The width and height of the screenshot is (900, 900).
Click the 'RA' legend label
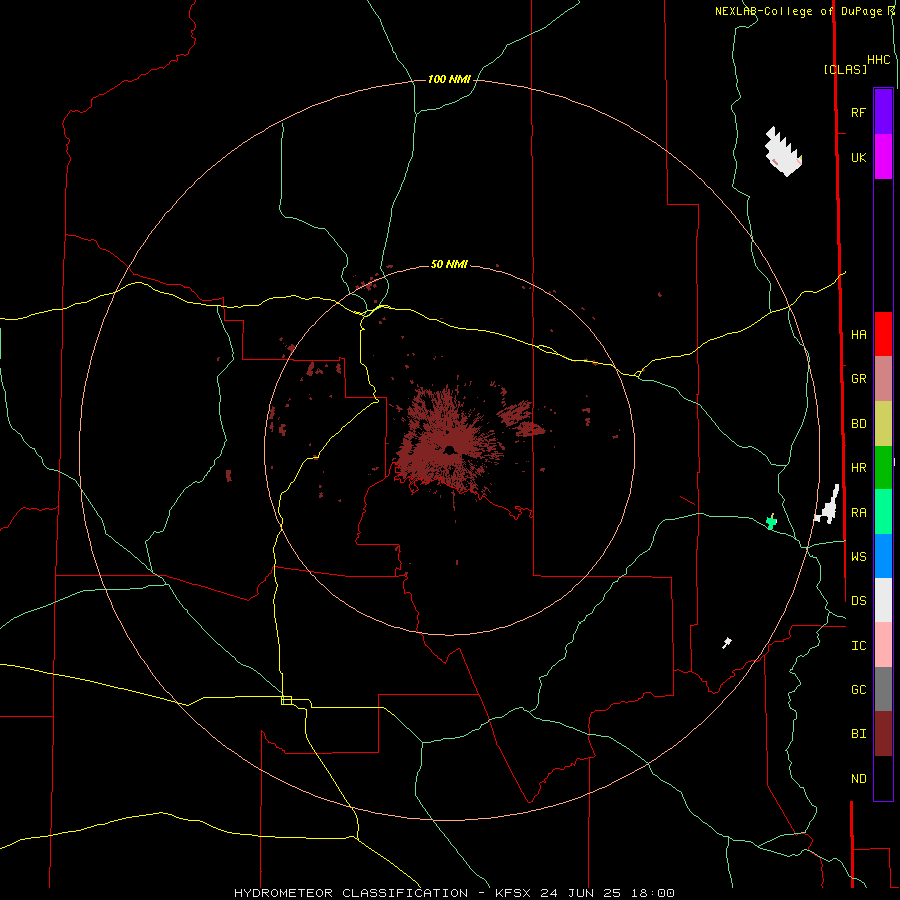(x=859, y=513)
